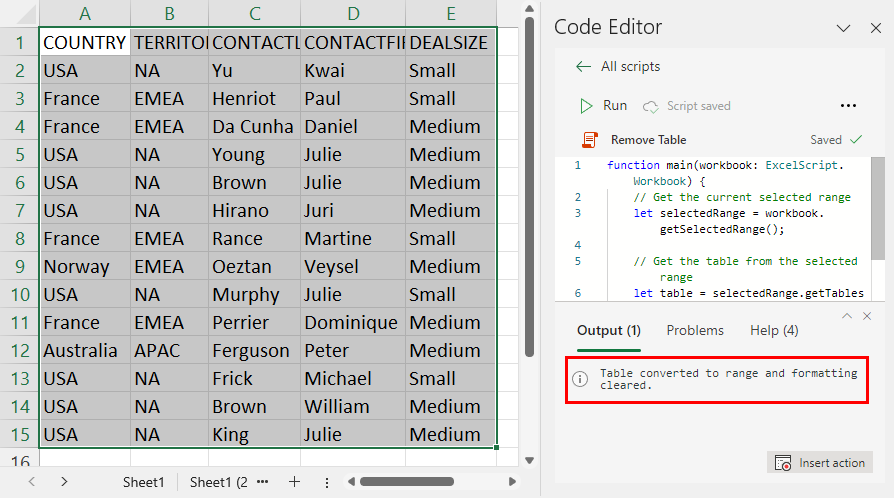Collapse the output panel with the up chevron
894x498 pixels.
coord(847,316)
